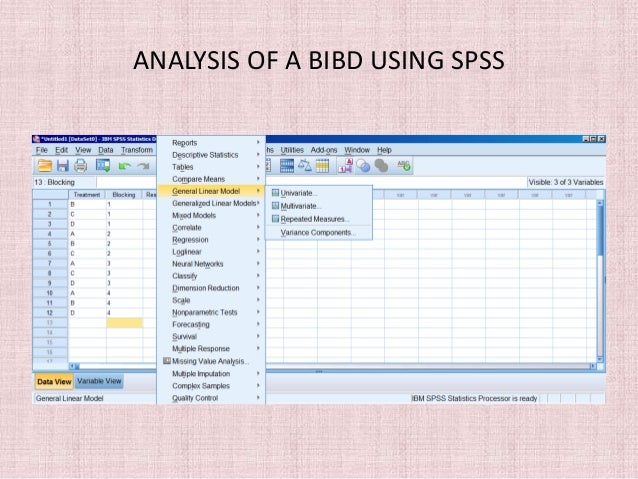The height and width of the screenshot is (479, 638).
Task: Expand the Mixed Models submenu
Action: 211,215
